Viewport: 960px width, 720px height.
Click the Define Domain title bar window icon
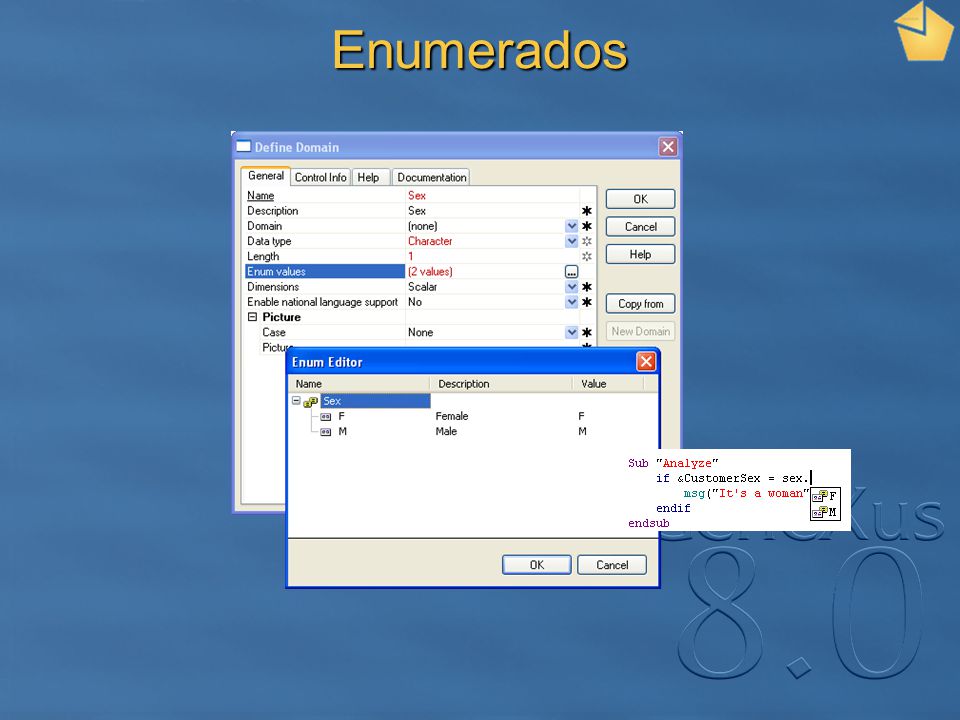point(244,146)
